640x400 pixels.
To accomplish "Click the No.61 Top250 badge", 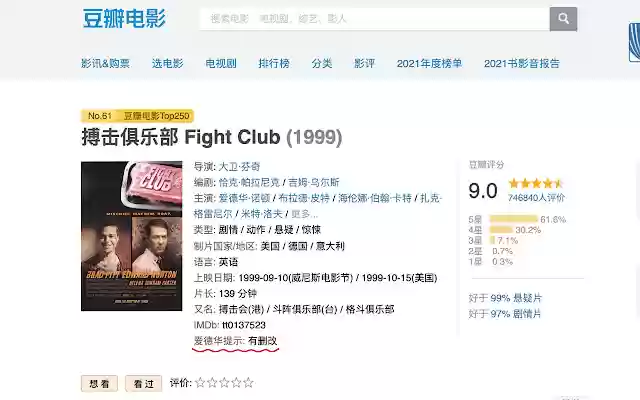I will click(x=137, y=116).
